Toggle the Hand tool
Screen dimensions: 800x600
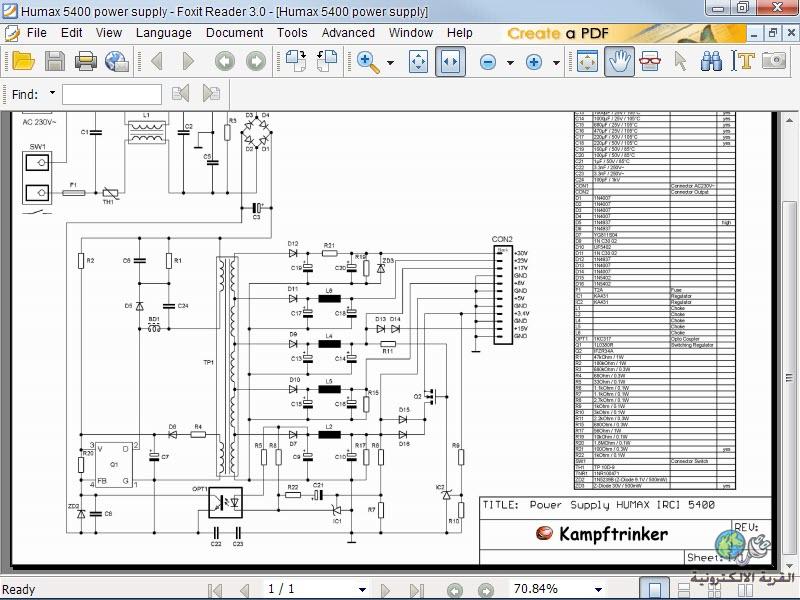(619, 62)
